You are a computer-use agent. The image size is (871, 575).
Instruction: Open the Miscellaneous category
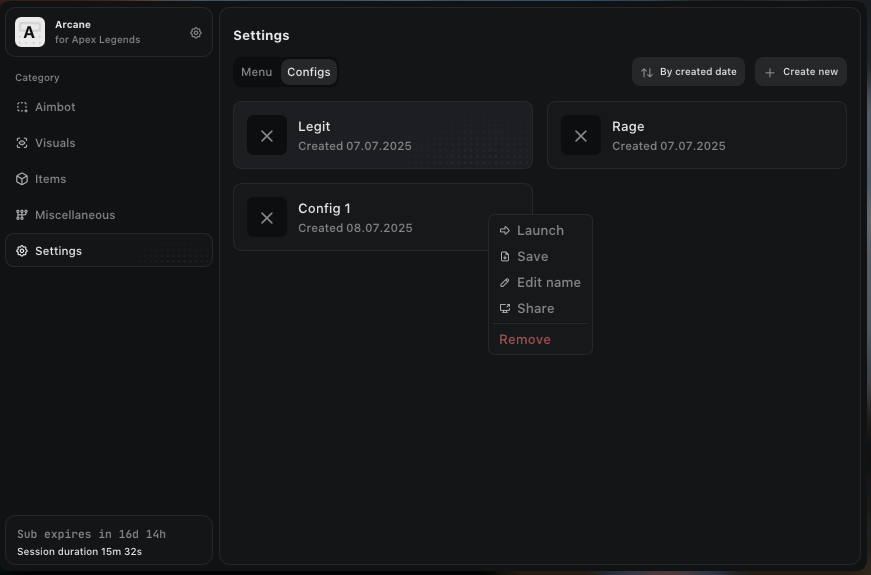[x=75, y=215]
